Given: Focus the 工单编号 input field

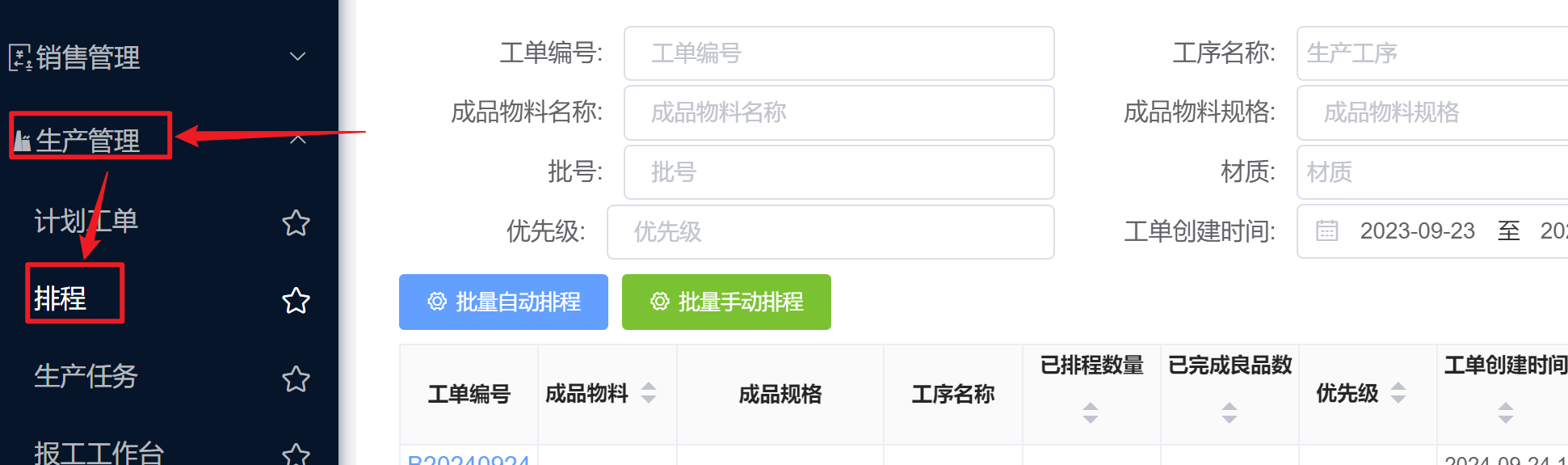Looking at the screenshot, I should [839, 53].
